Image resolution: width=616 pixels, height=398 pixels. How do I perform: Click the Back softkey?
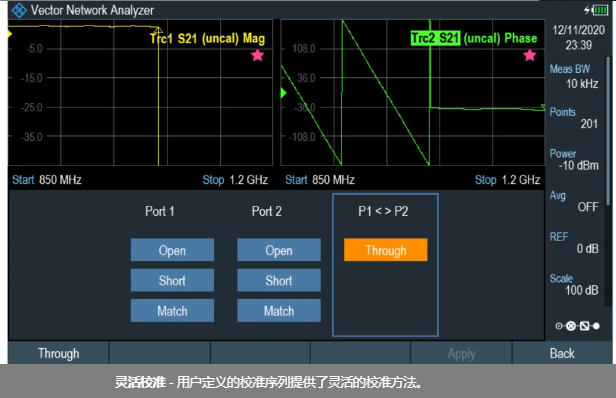point(562,353)
